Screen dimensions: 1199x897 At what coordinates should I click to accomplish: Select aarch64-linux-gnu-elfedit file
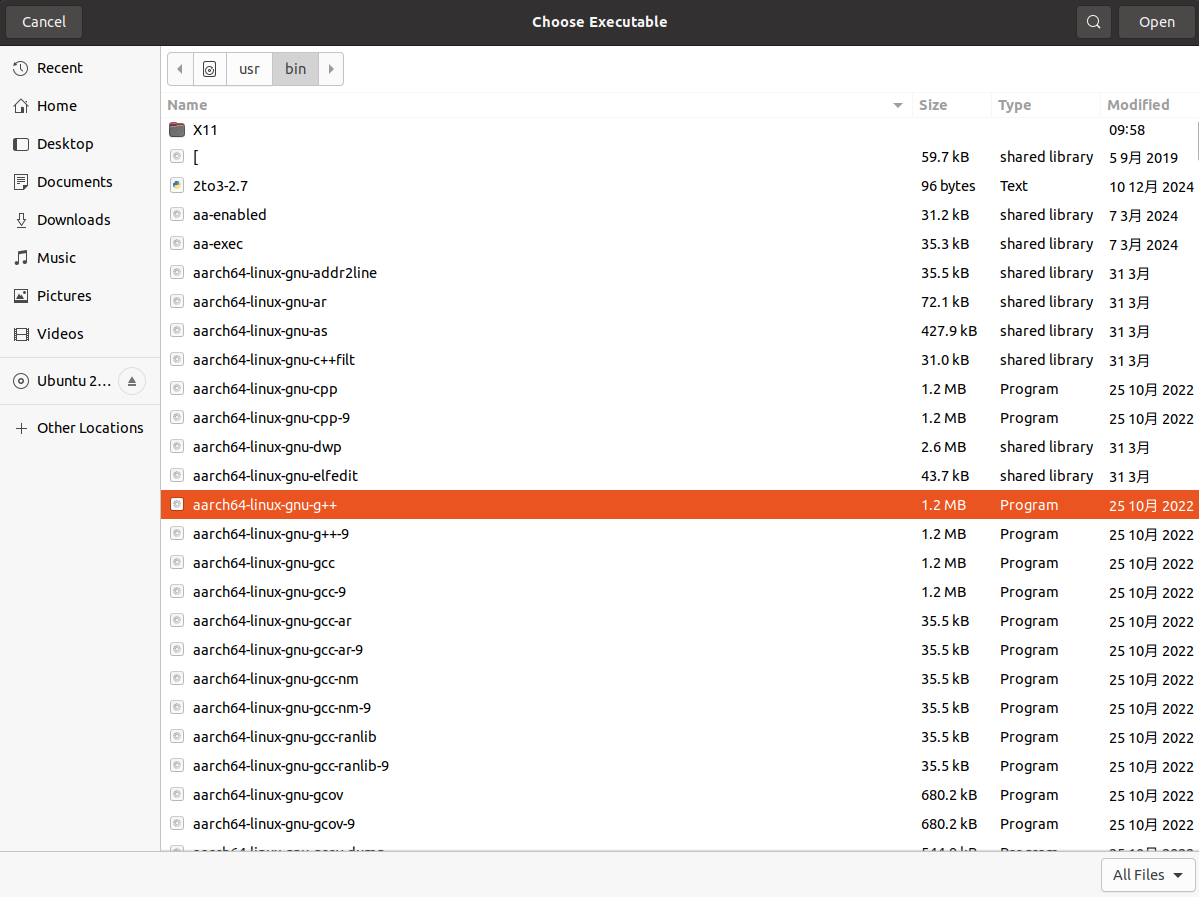[x=679, y=476]
